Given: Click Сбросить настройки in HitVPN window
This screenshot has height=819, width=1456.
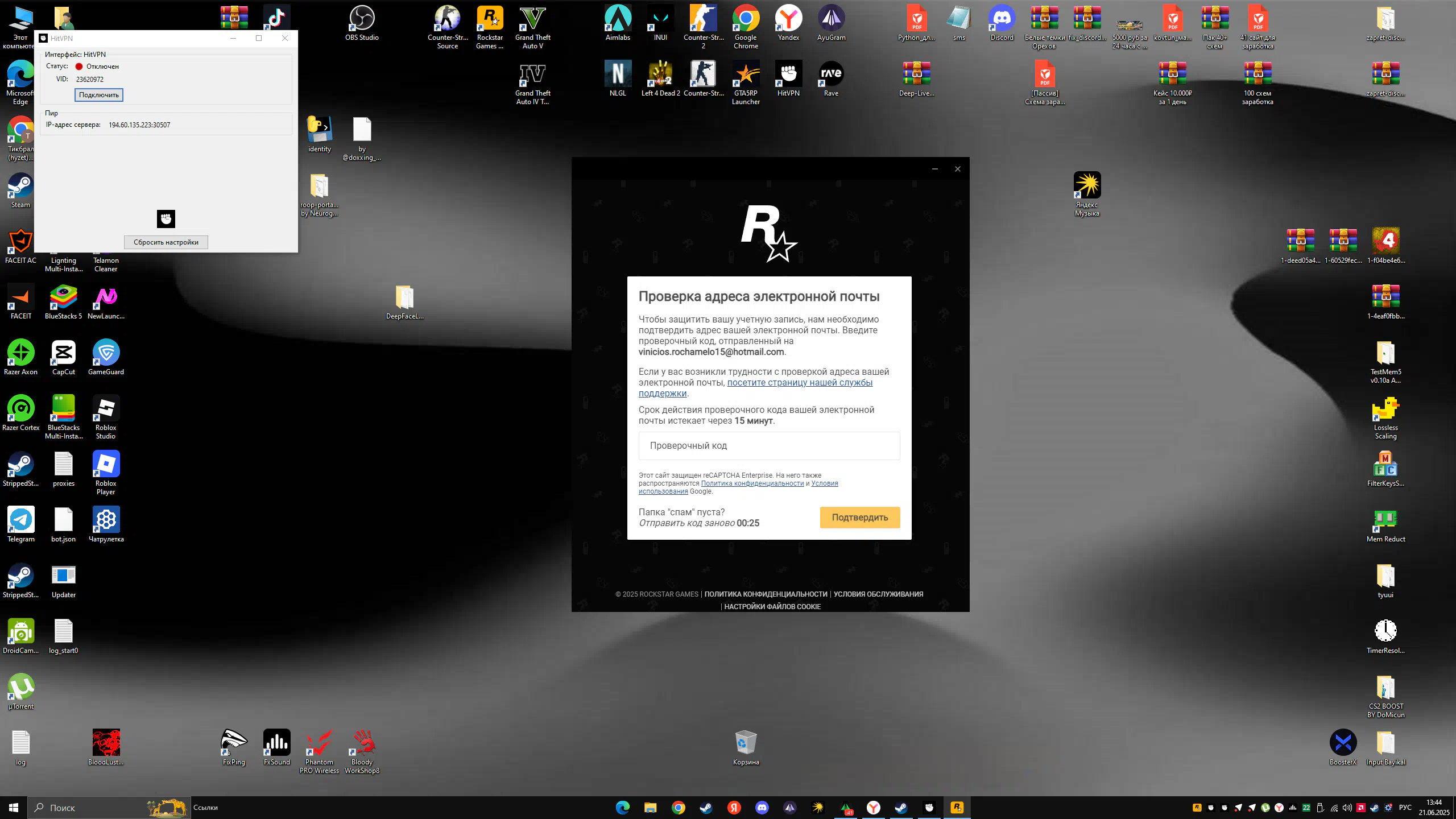Looking at the screenshot, I should point(166,242).
